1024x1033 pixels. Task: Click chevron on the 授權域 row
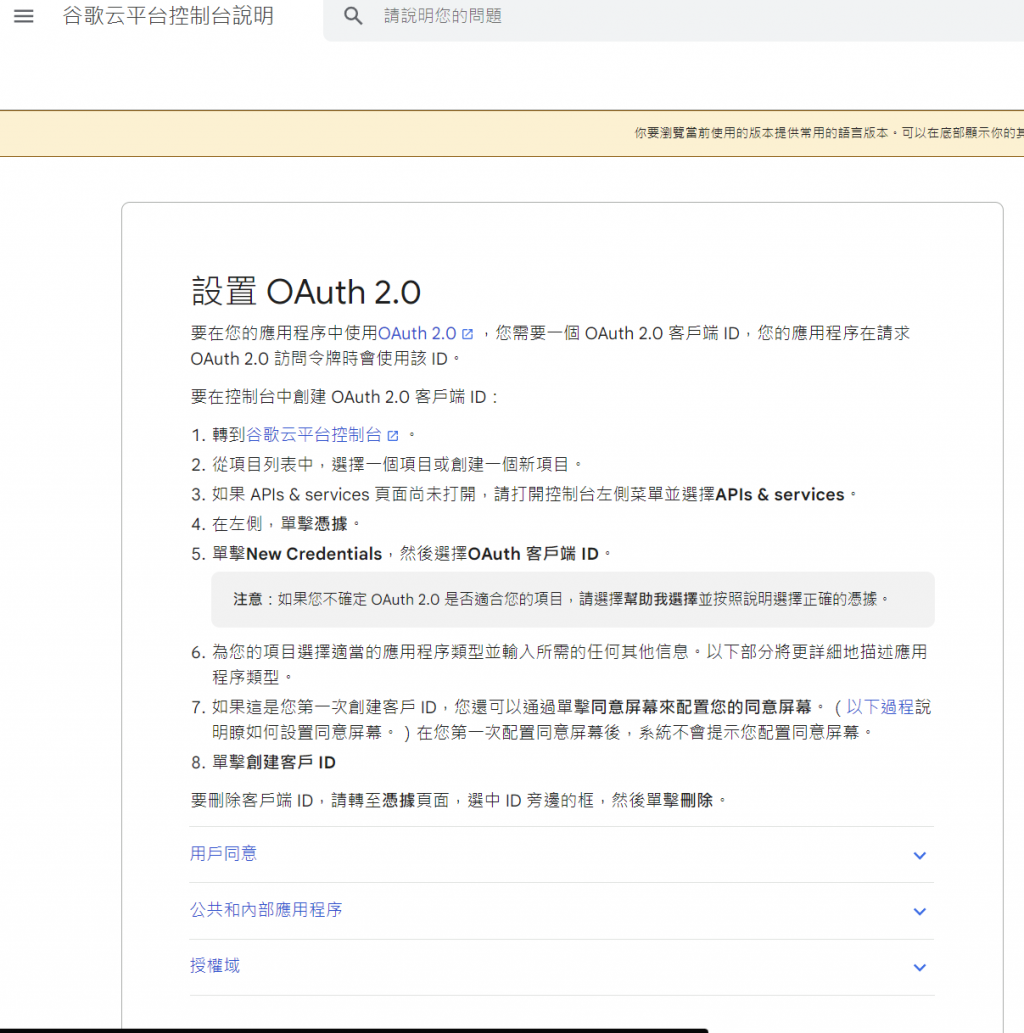click(x=920, y=967)
